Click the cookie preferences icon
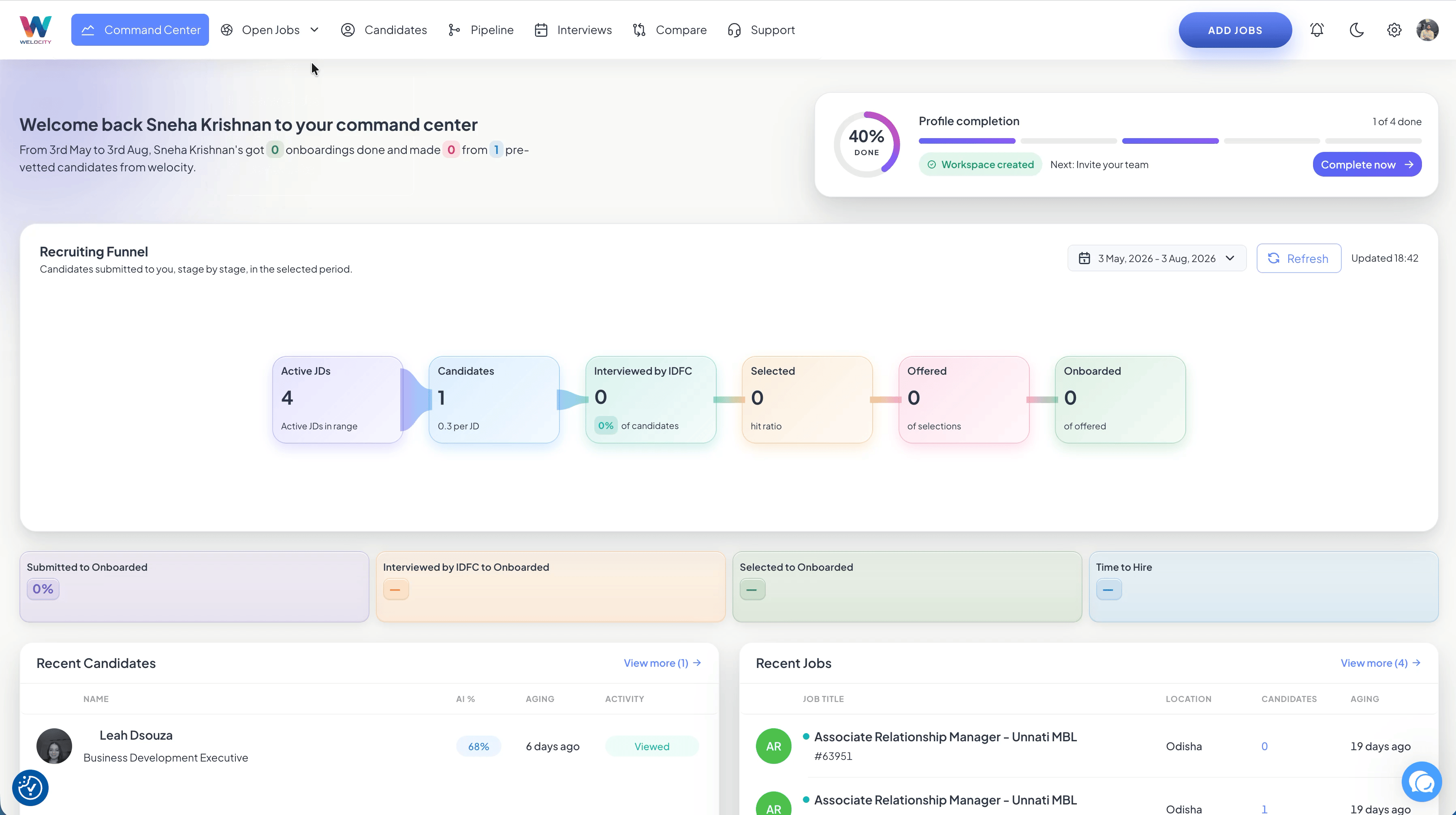Viewport: 1456px width, 815px height. click(30, 787)
